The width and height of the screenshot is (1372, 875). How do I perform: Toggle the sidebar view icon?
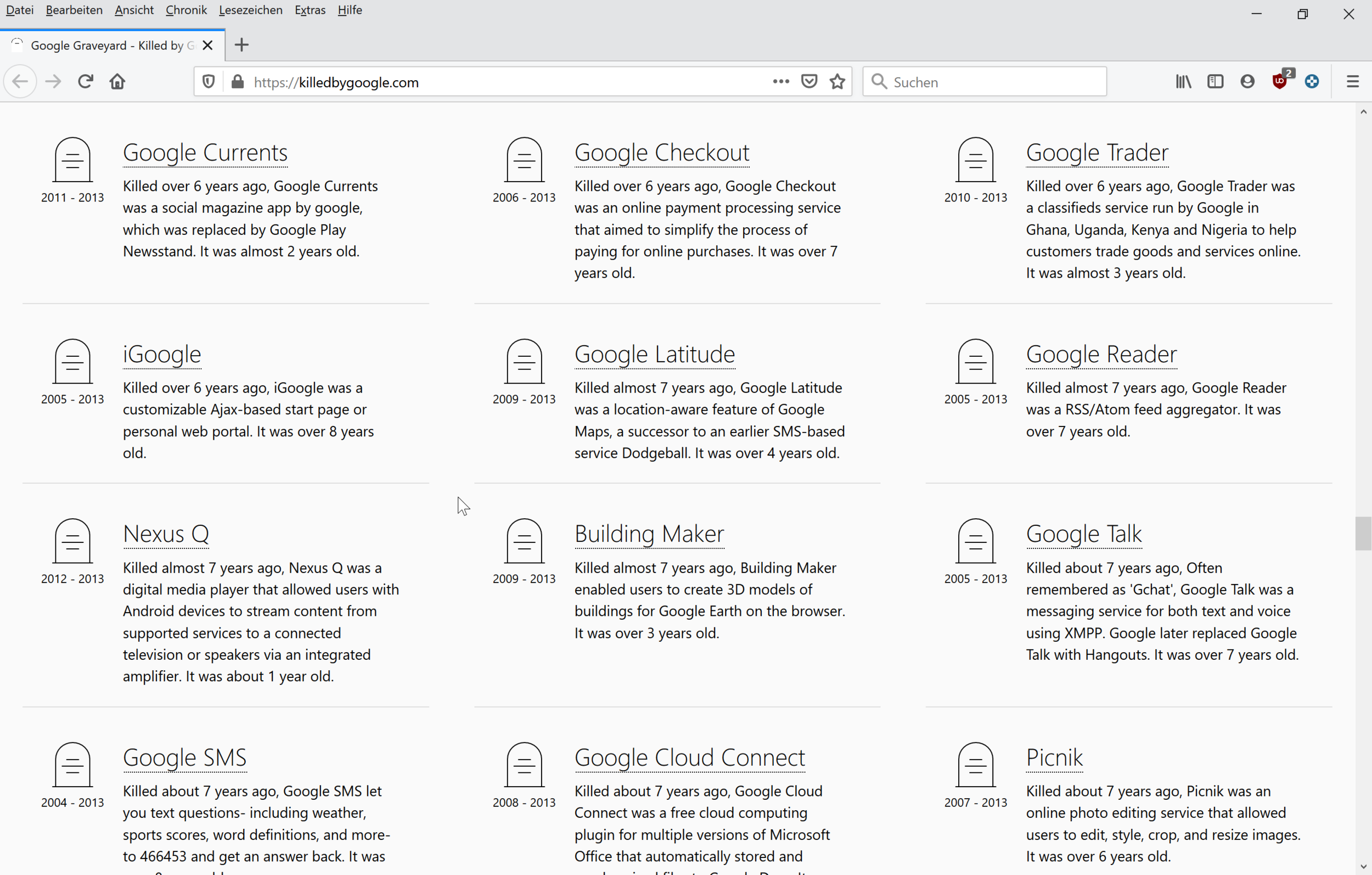click(1215, 81)
